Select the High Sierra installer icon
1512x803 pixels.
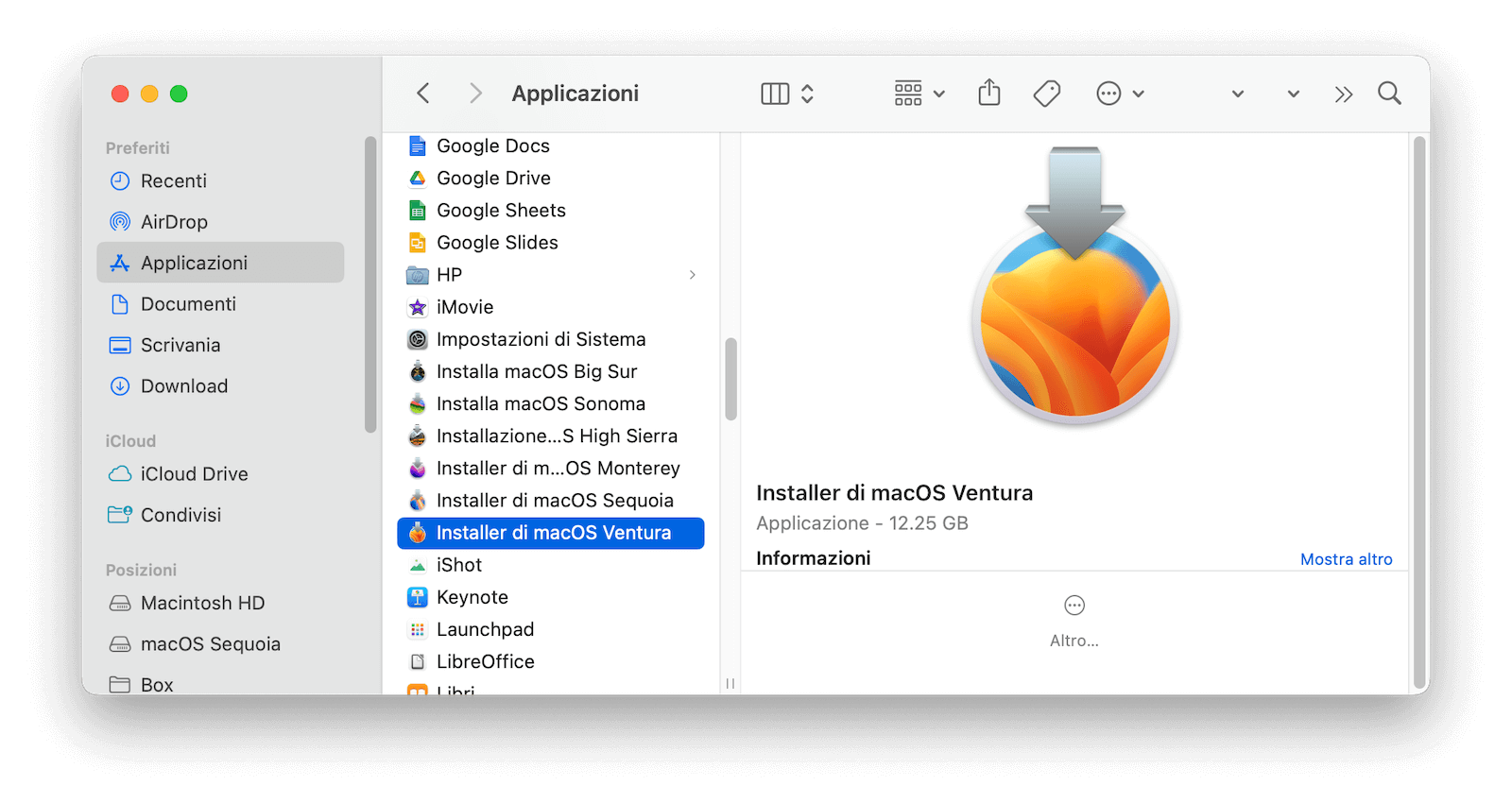[x=418, y=436]
